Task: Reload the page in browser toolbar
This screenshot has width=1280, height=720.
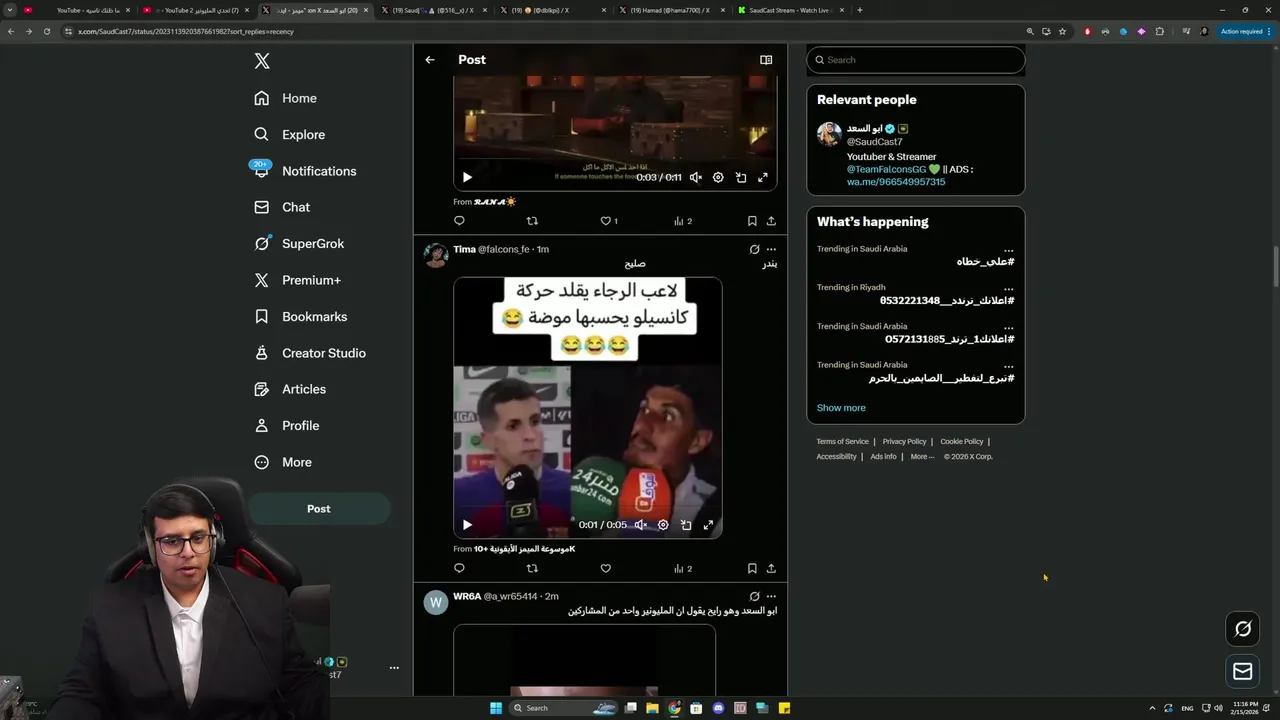Action: [46, 31]
